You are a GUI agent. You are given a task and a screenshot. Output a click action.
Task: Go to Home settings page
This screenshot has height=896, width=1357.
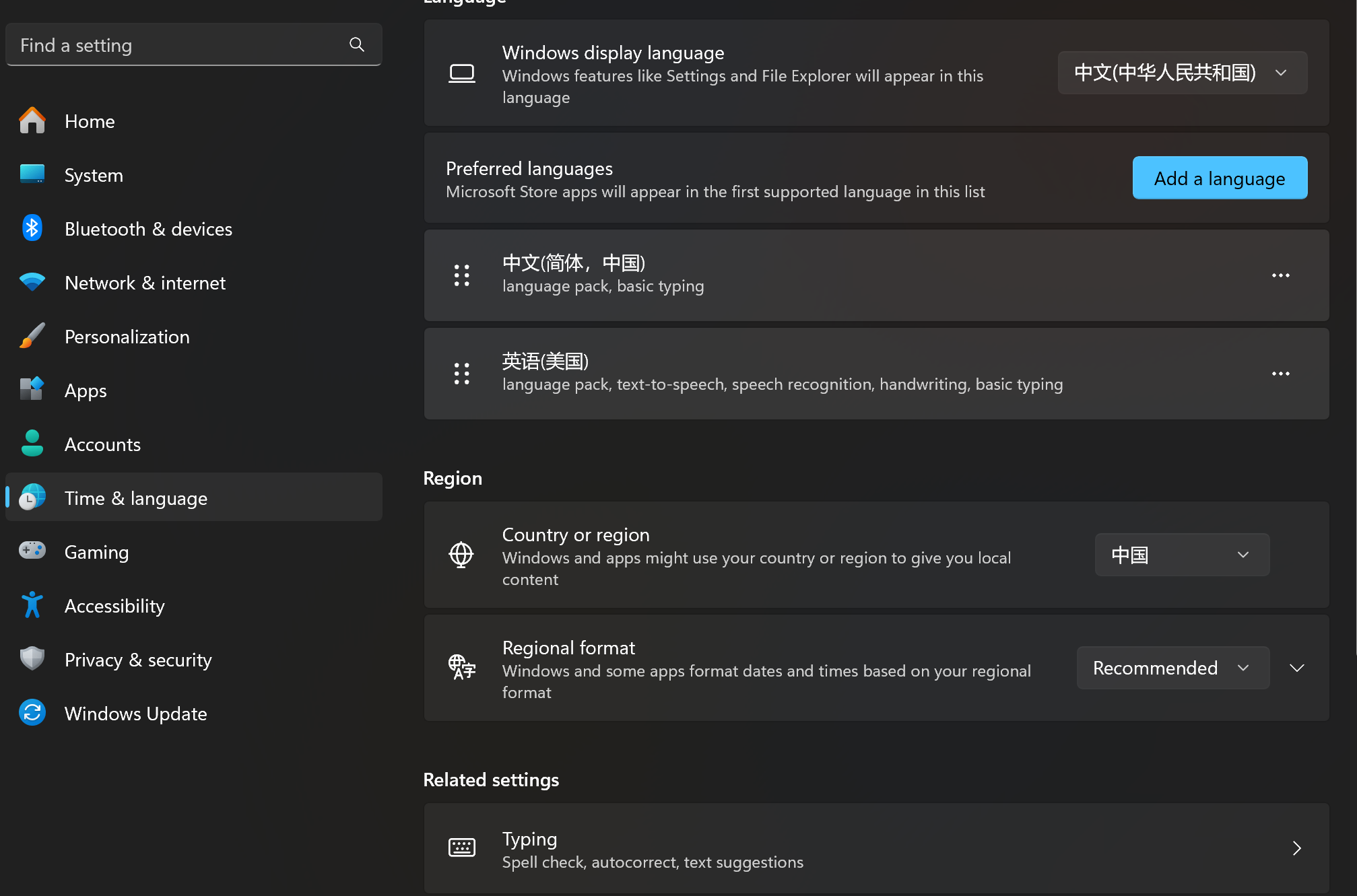[194, 121]
